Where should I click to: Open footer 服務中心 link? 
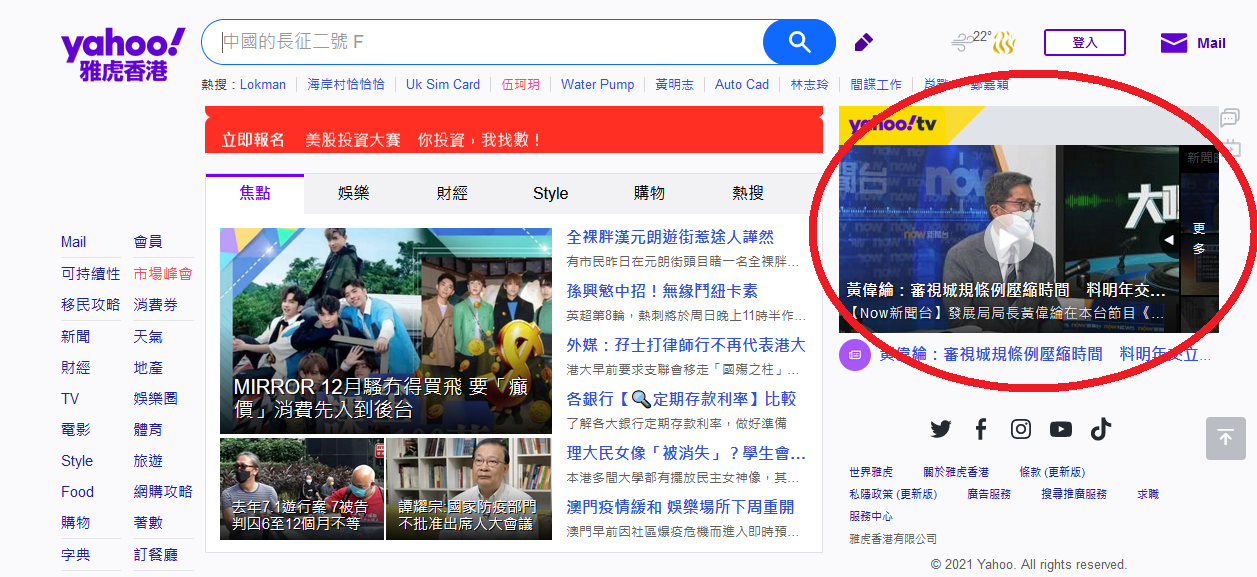pyautogui.click(x=871, y=517)
